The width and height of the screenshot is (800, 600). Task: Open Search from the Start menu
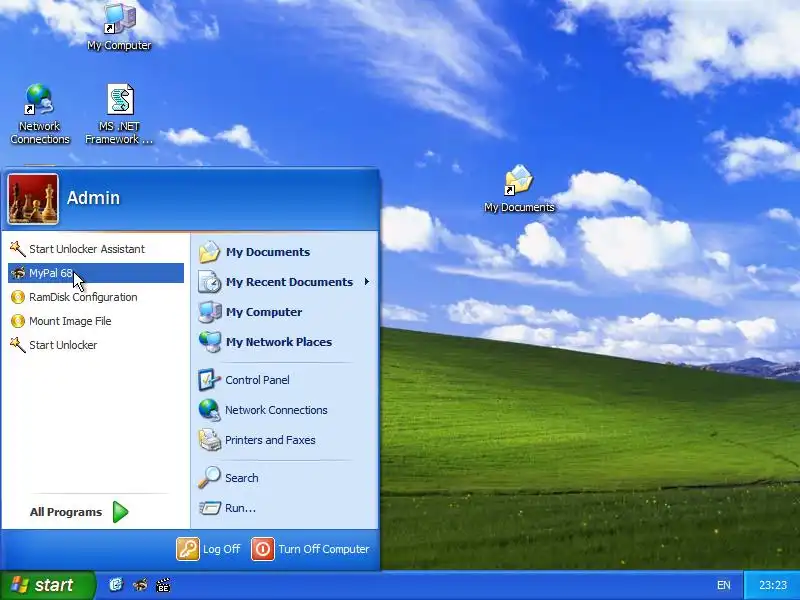pos(284,478)
